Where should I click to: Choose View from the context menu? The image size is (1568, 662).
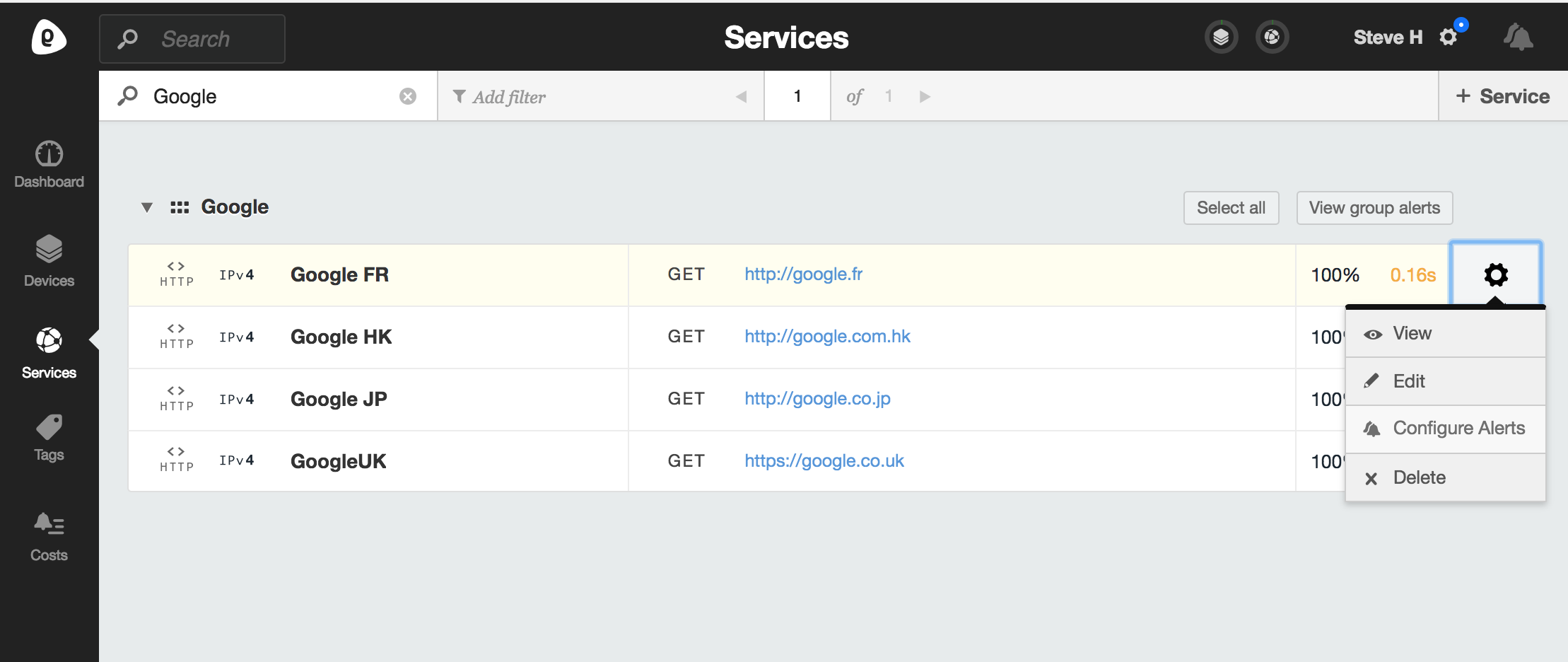[1412, 333]
